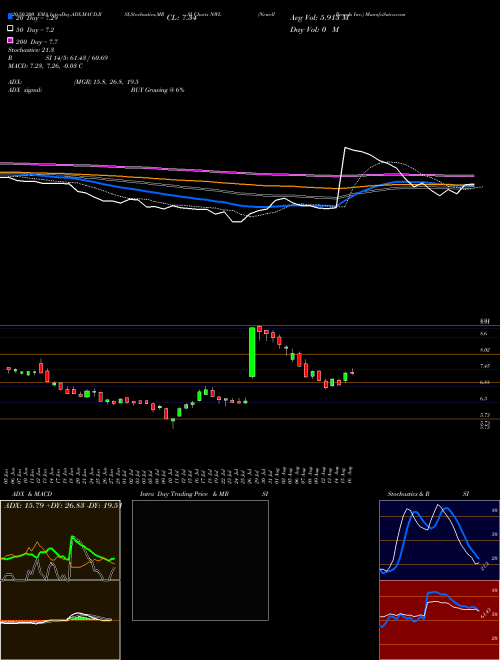Click the 61.43 value label on RSI chart
This screenshot has width=500, height=660.
486,612
